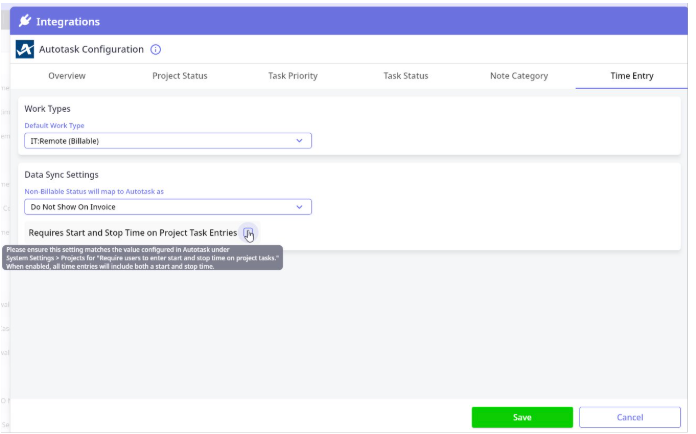Save the Autotask configuration
This screenshot has width=696, height=434.
[522, 417]
